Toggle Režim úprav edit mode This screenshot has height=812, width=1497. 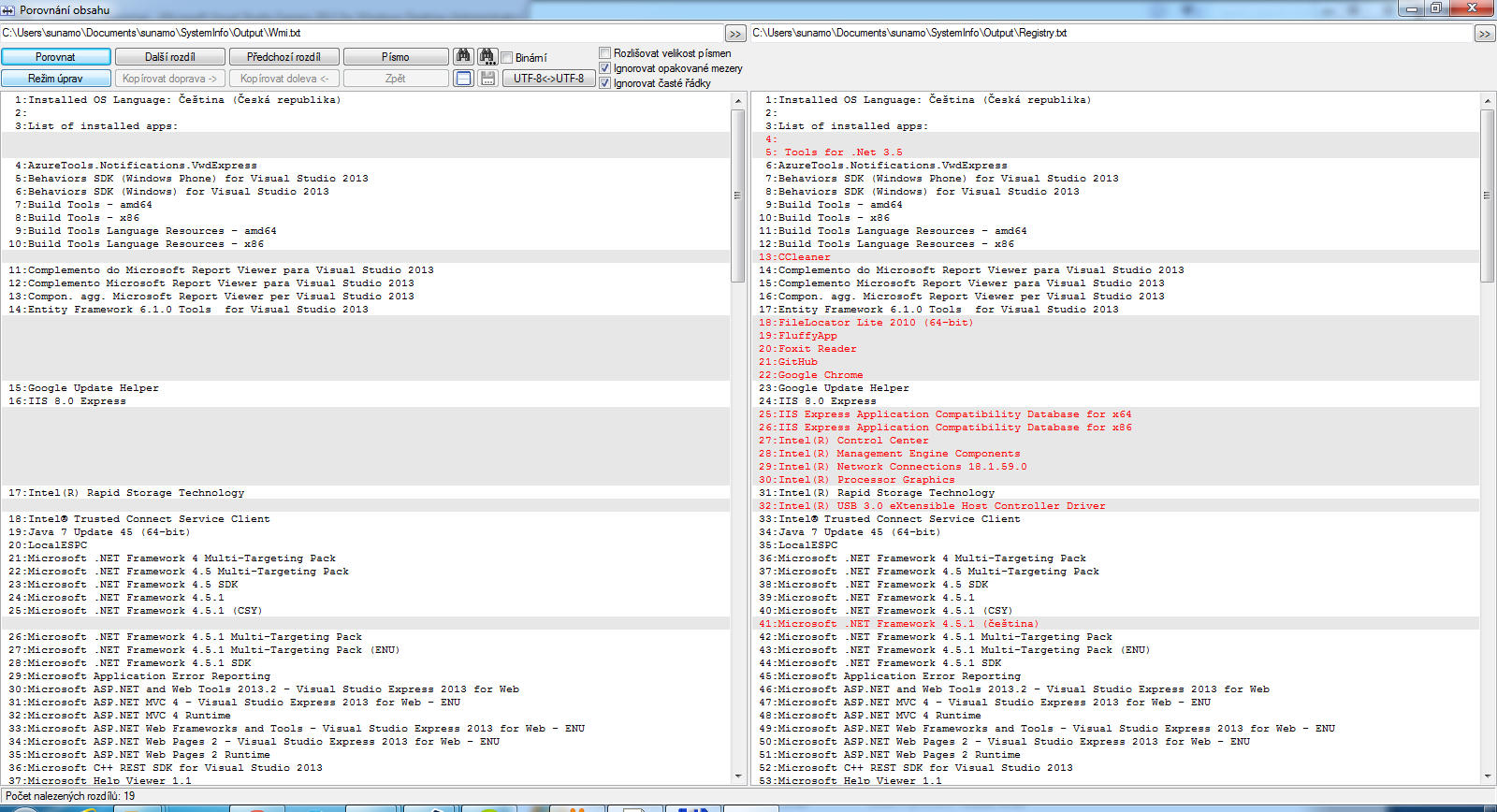56,79
